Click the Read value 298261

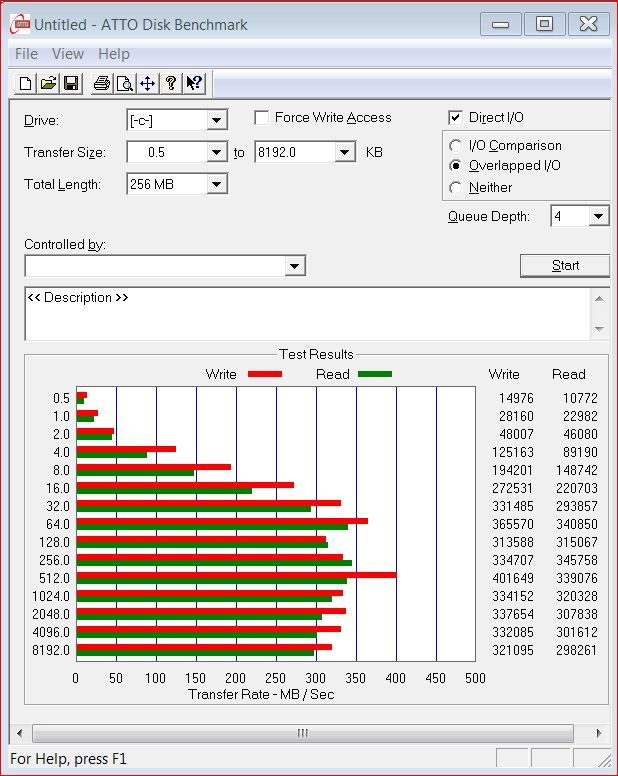[576, 650]
